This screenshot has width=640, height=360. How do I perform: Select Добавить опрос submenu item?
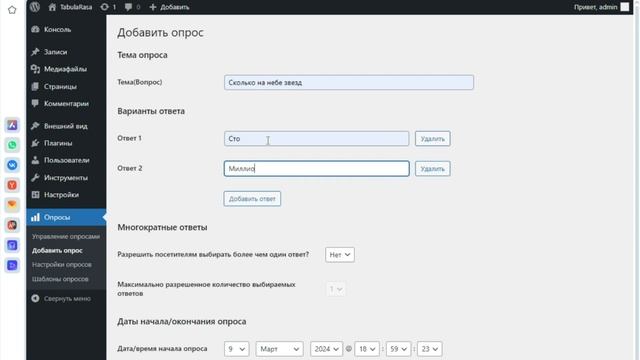(x=57, y=251)
